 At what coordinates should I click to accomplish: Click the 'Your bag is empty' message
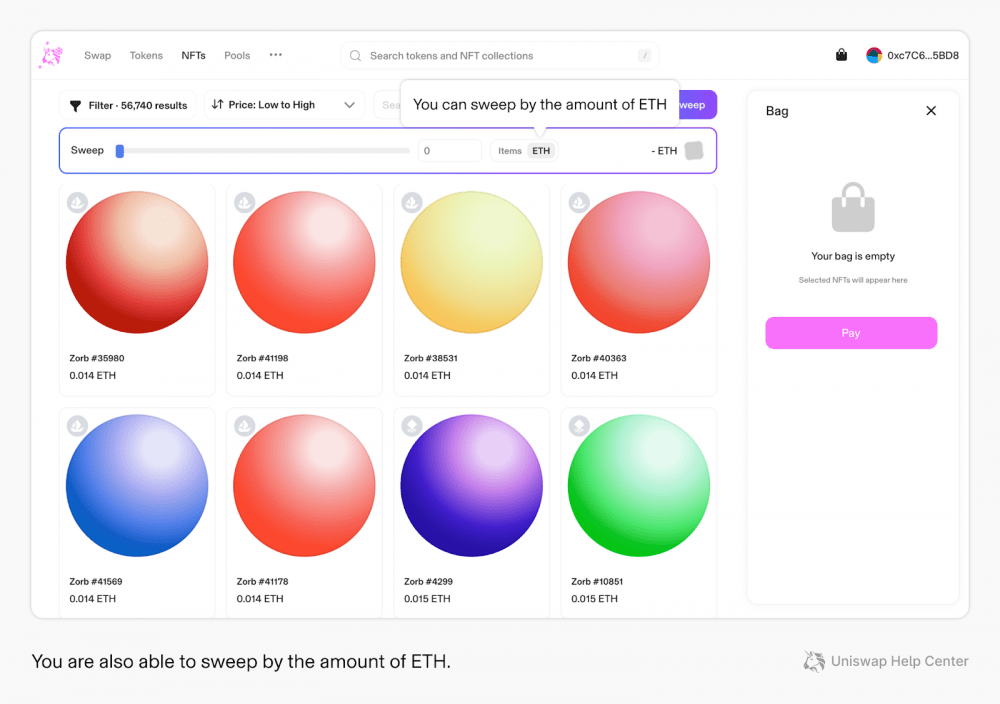853,256
